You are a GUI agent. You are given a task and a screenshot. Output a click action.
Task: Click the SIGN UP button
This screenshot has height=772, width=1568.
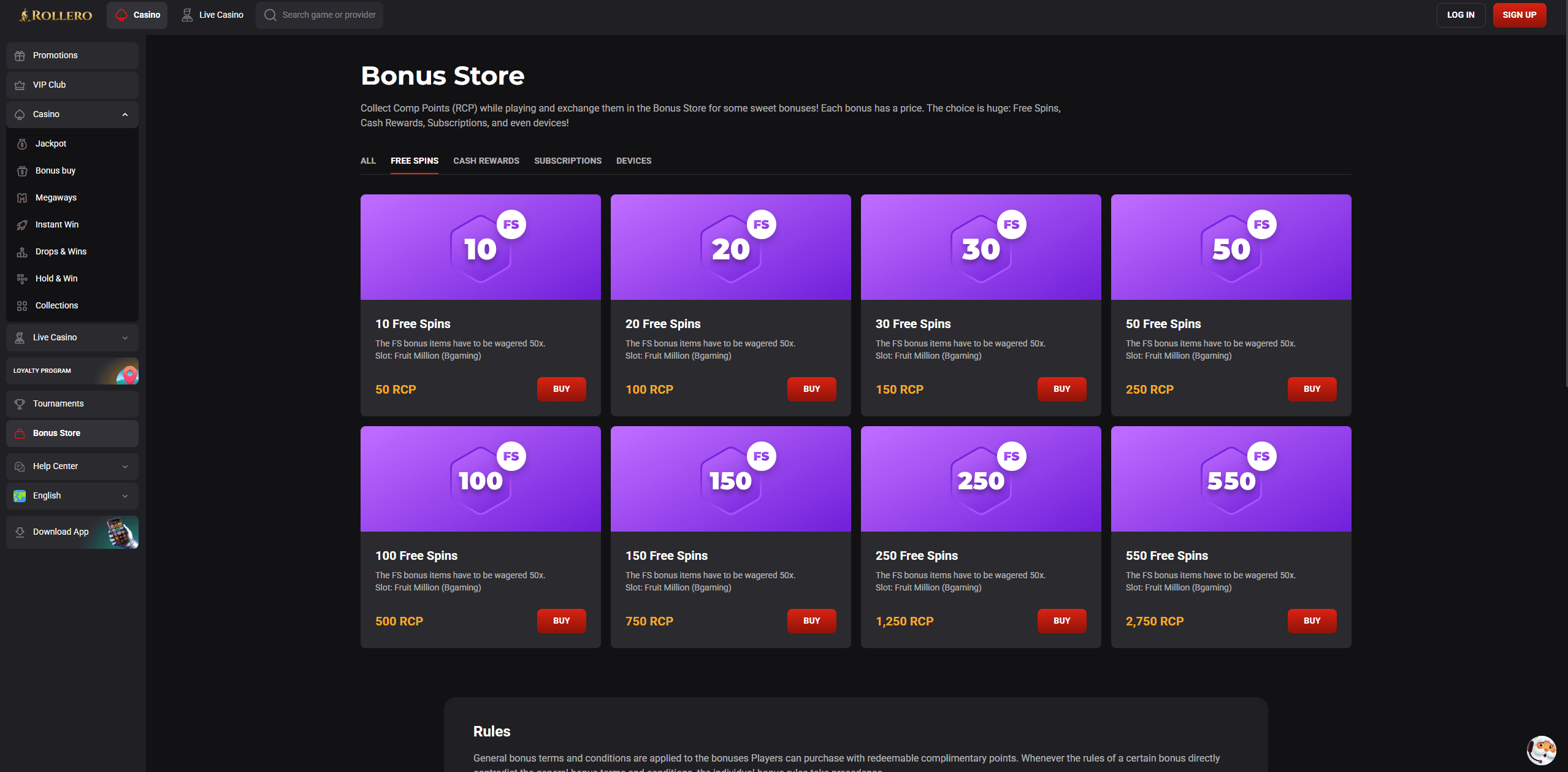click(x=1519, y=15)
